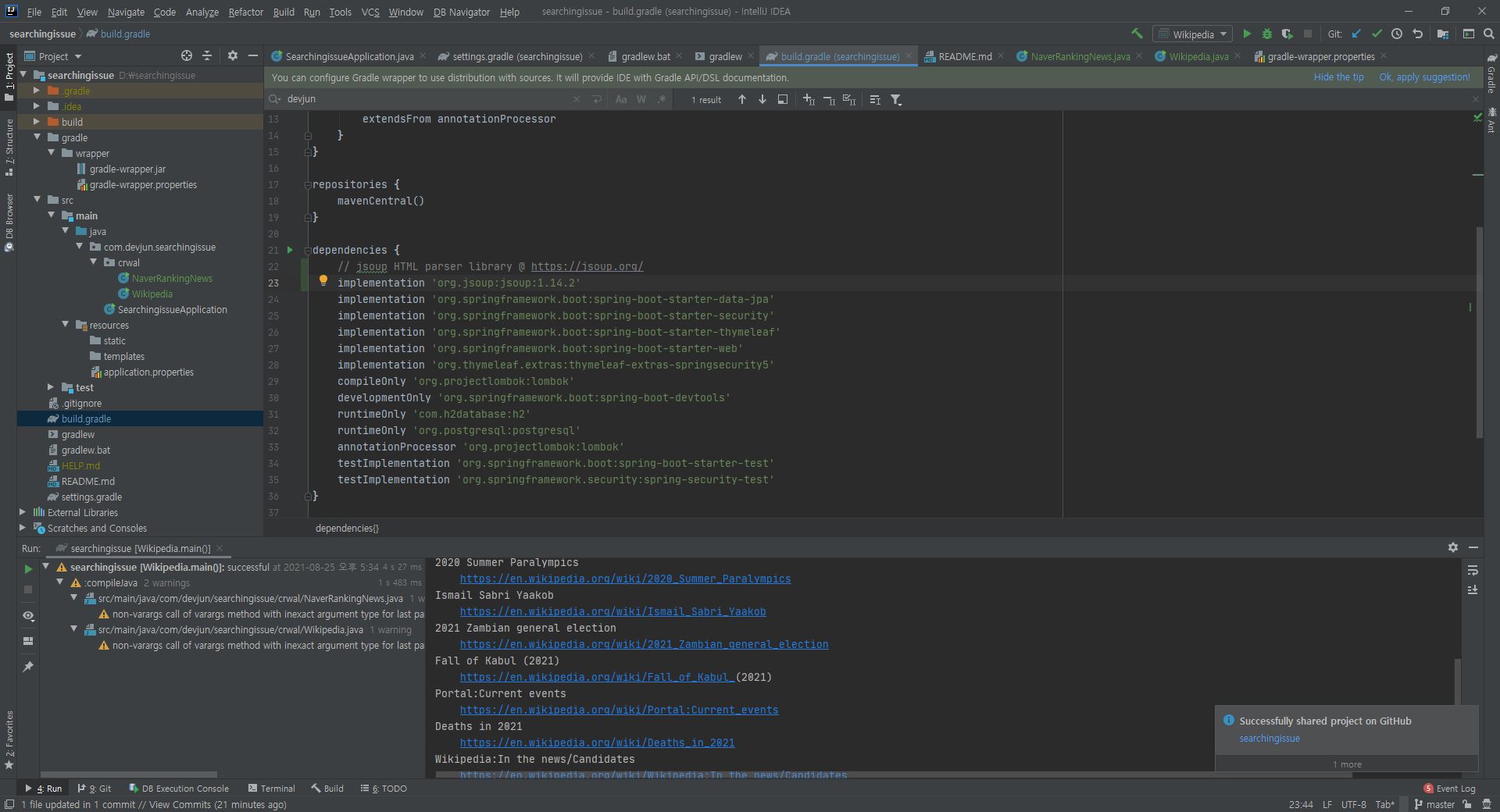Screen dimensions: 1500x812
Task: Open the VCS menu
Action: (x=370, y=12)
